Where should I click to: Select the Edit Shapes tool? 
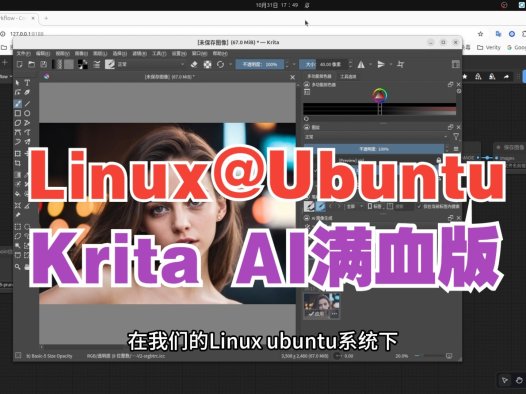tap(17, 93)
